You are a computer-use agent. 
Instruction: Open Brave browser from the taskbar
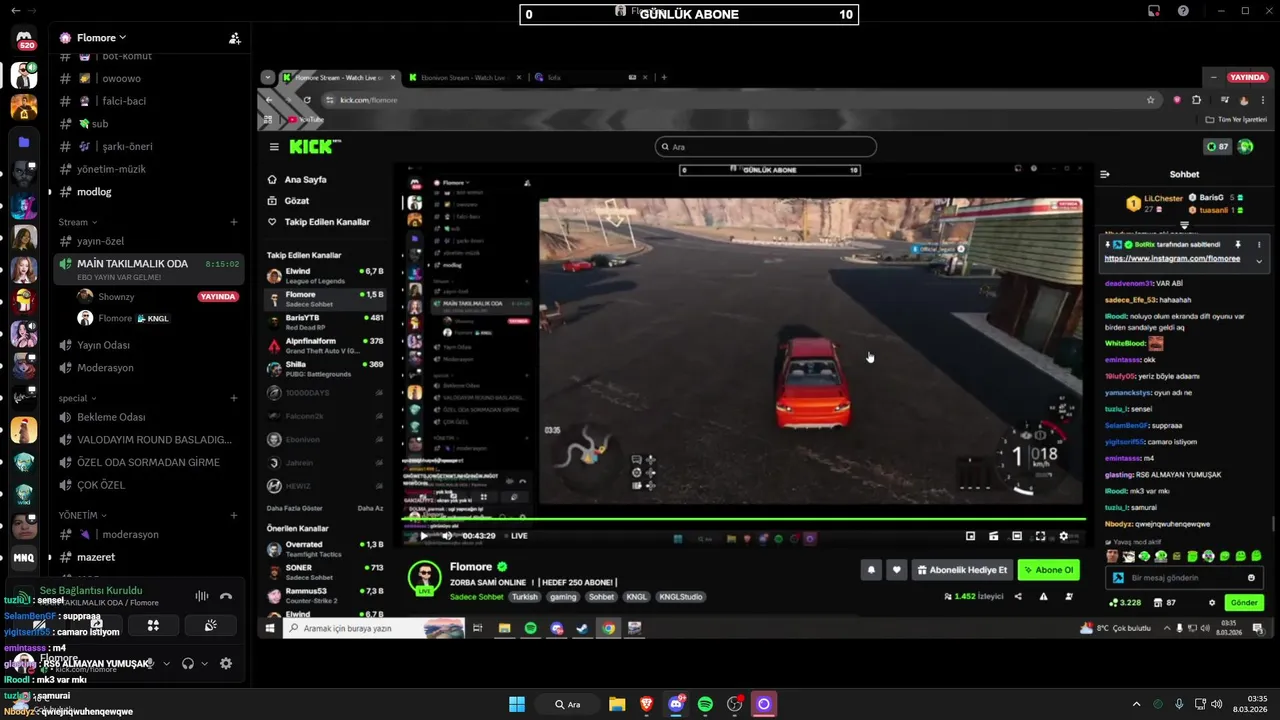(x=646, y=704)
